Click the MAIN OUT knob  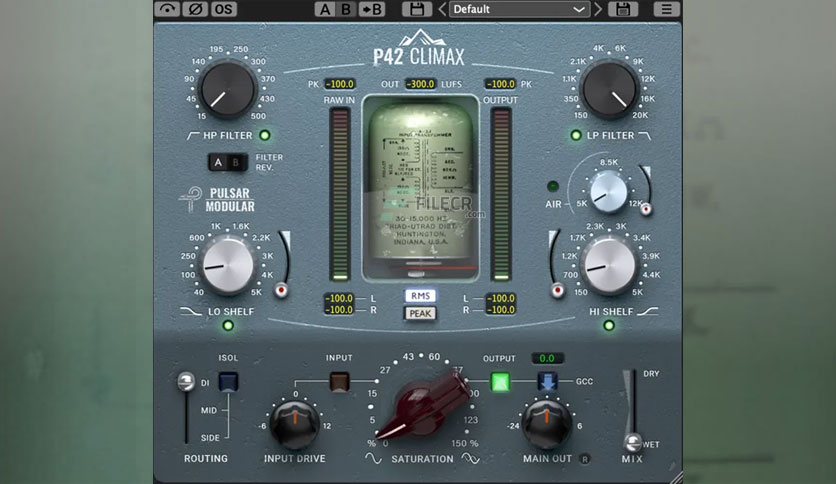click(x=546, y=424)
